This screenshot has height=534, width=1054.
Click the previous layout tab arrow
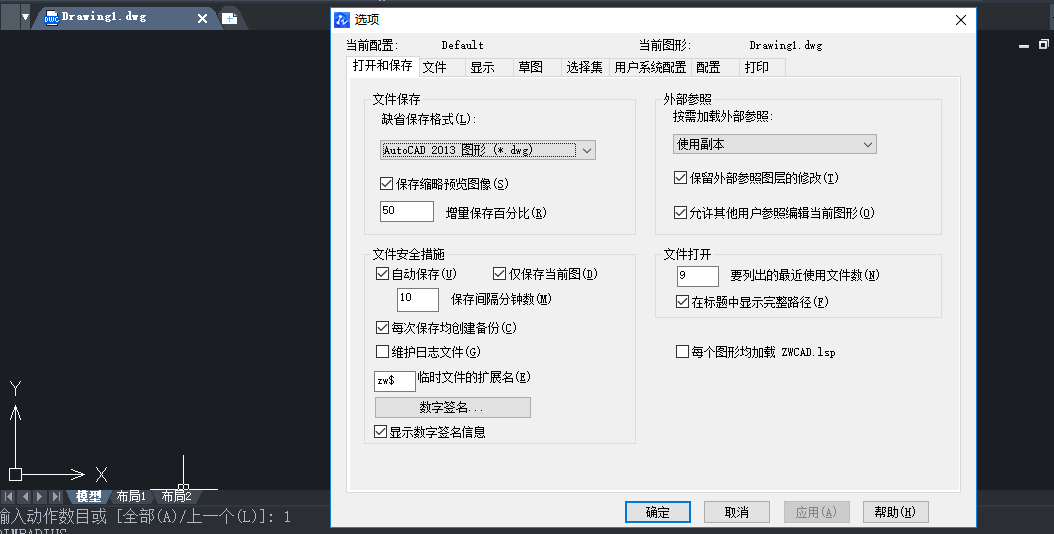pyautogui.click(x=25, y=496)
